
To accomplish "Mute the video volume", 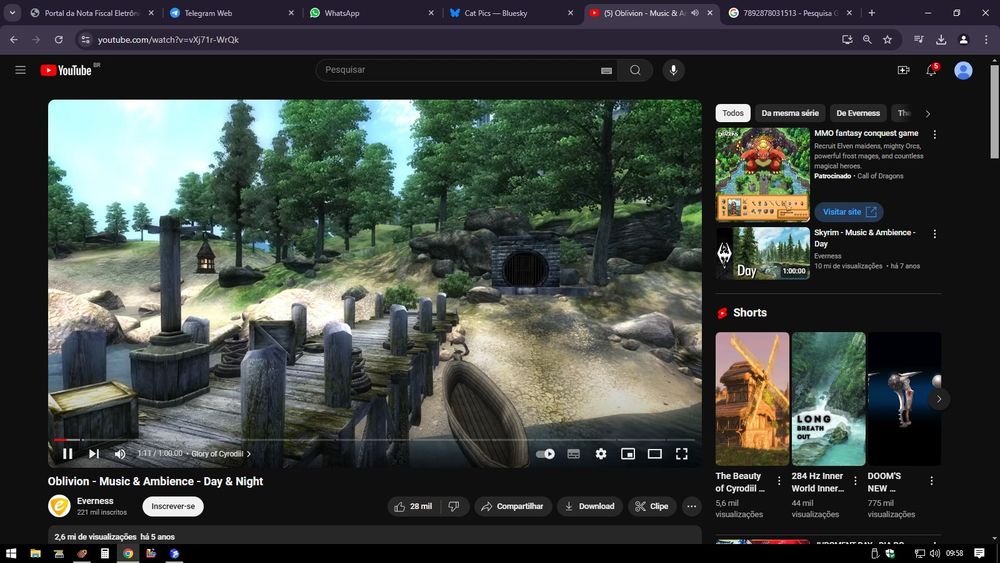I will (x=120, y=453).
